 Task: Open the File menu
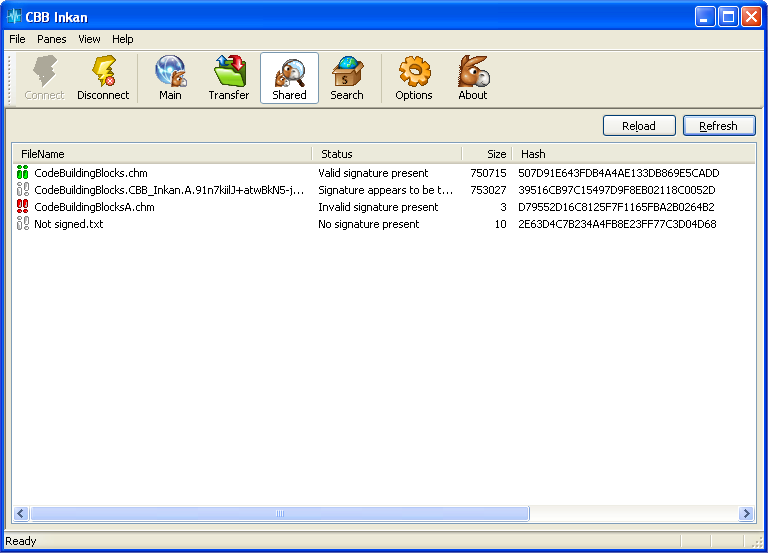click(17, 39)
